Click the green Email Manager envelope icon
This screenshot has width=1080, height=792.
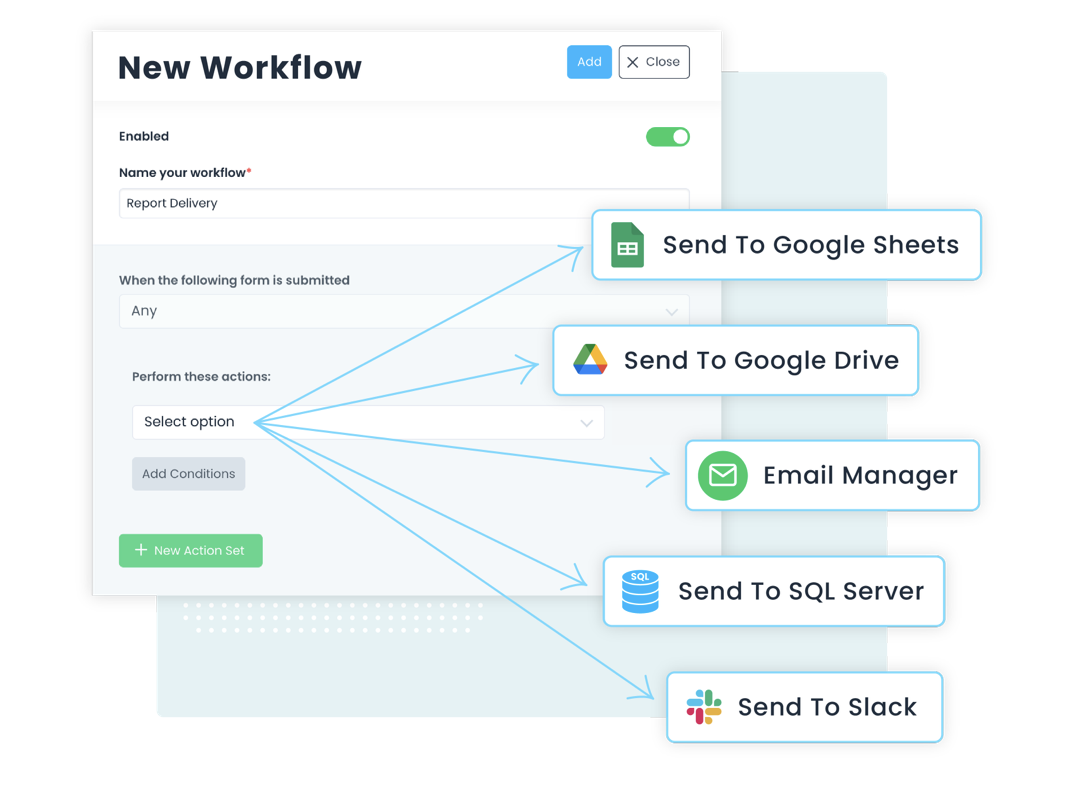pyautogui.click(x=722, y=475)
